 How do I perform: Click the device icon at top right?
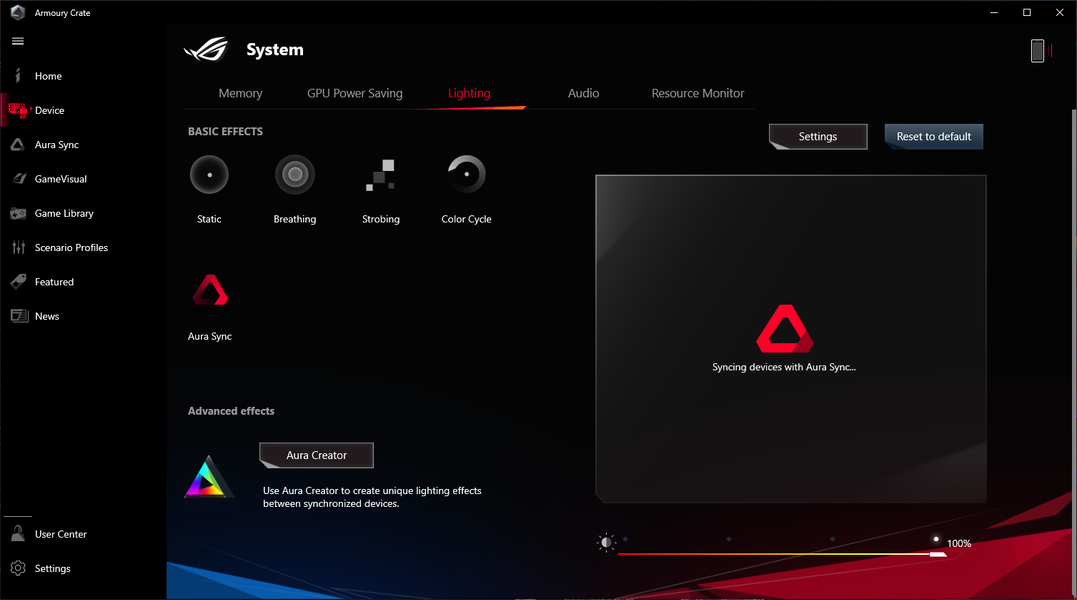[1038, 50]
